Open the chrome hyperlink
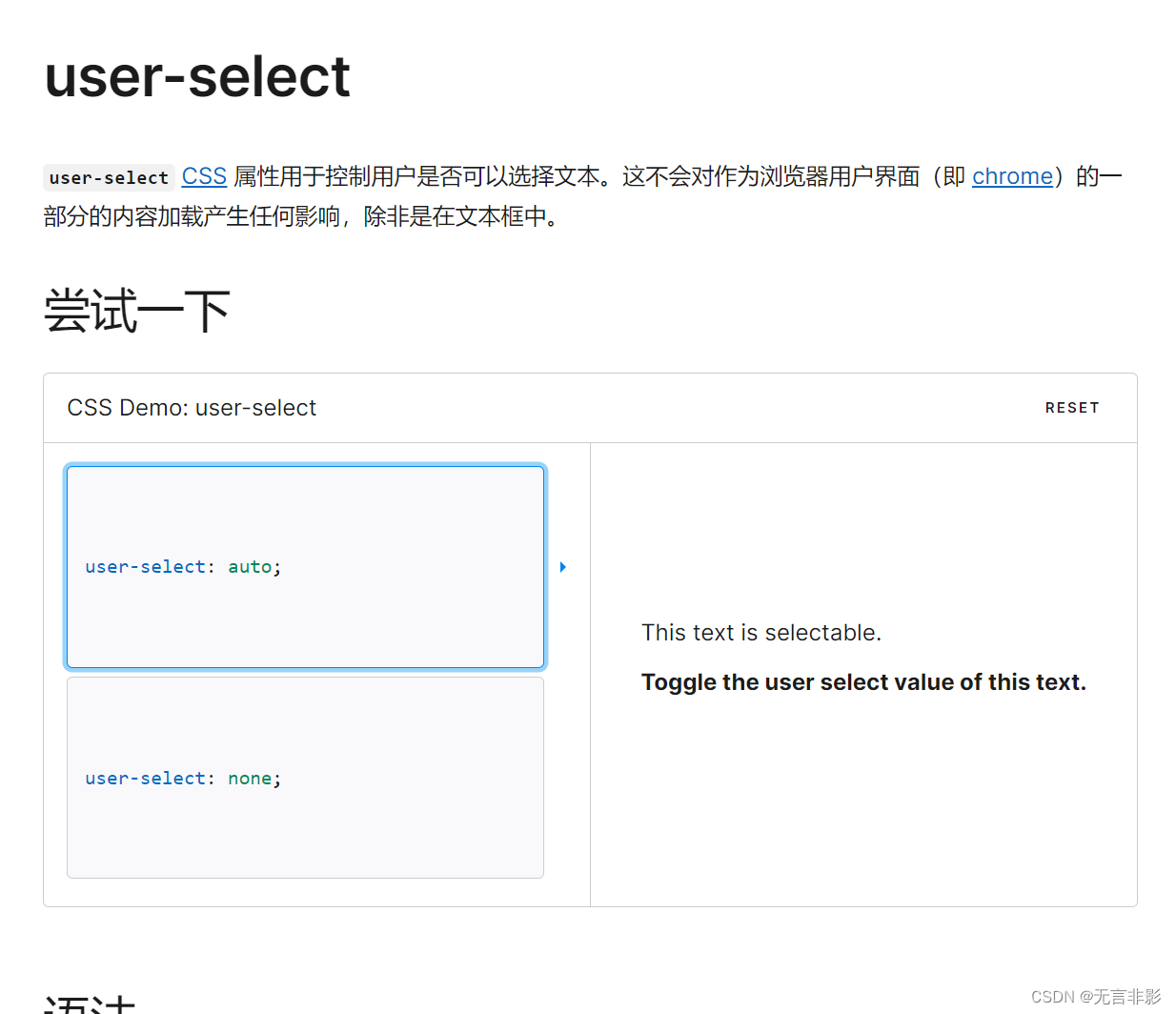 (x=1012, y=175)
